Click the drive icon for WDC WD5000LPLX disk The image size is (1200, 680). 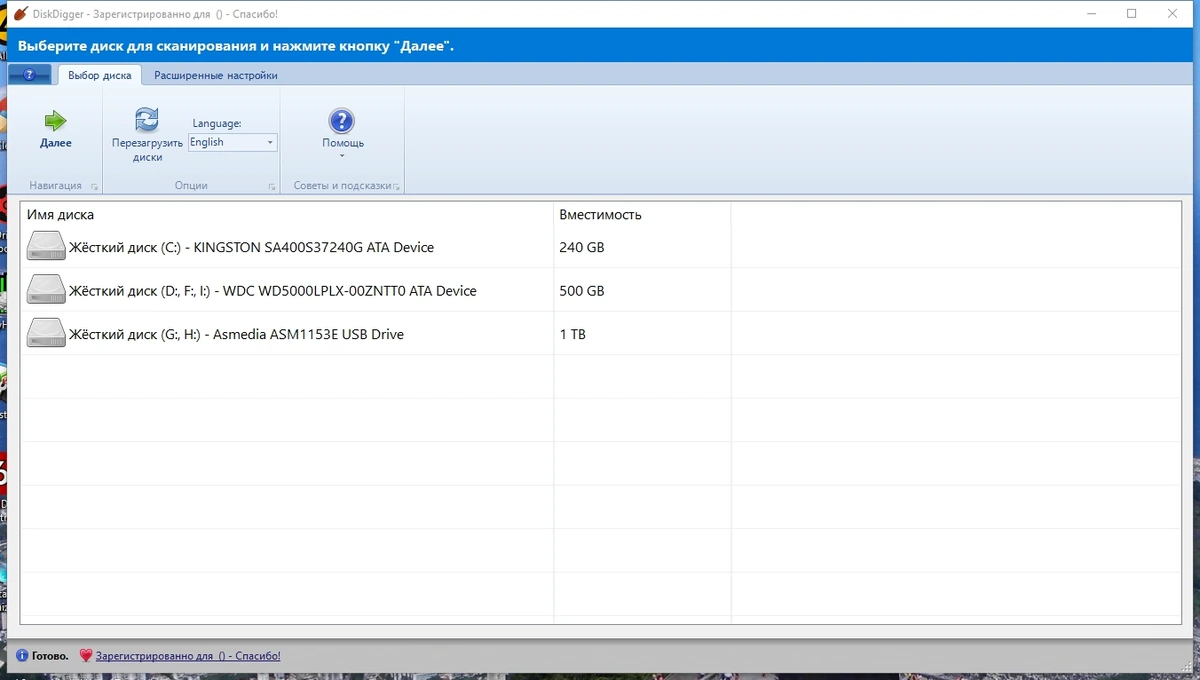(46, 291)
